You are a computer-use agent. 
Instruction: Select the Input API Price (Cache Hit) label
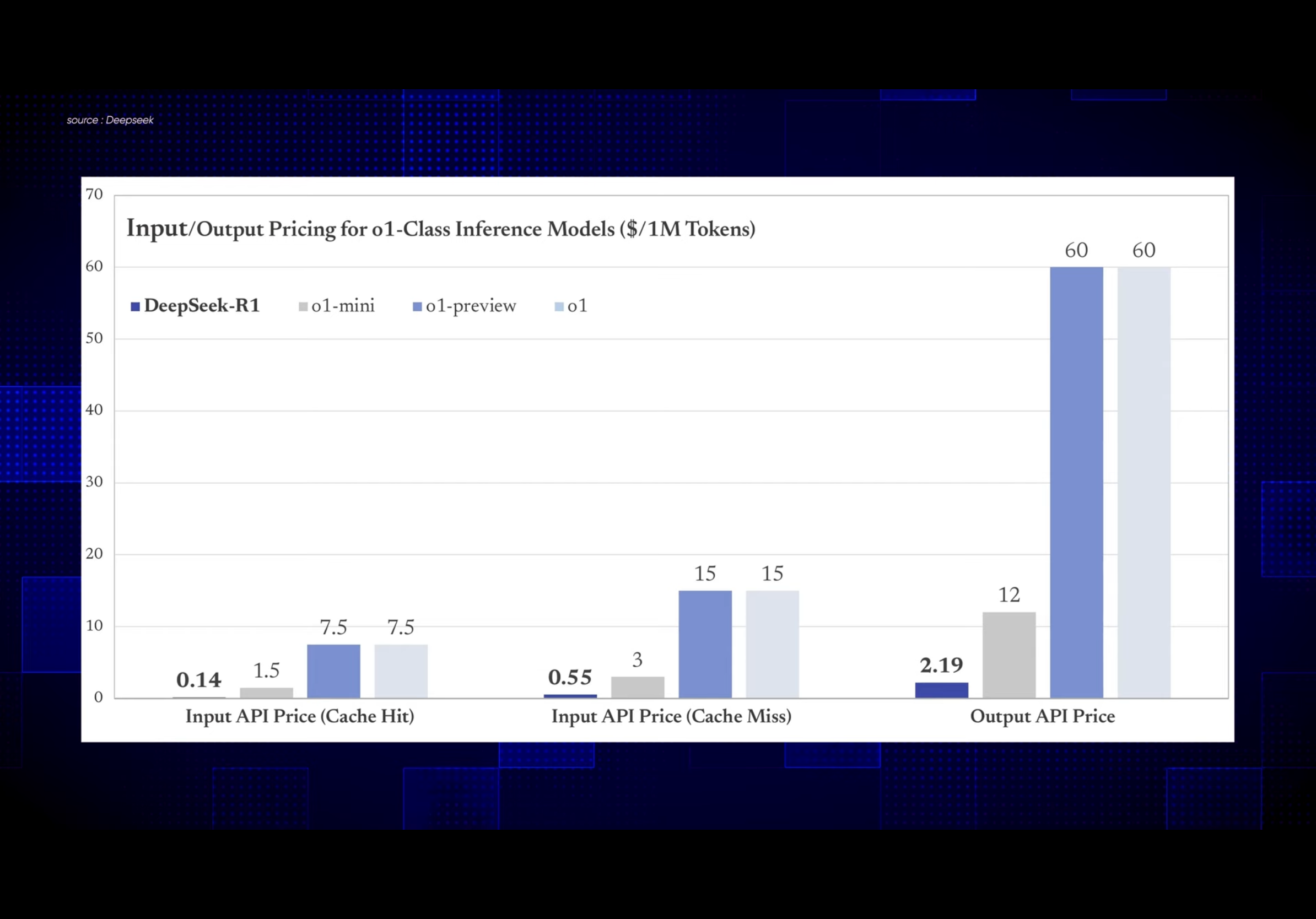[x=300, y=716]
